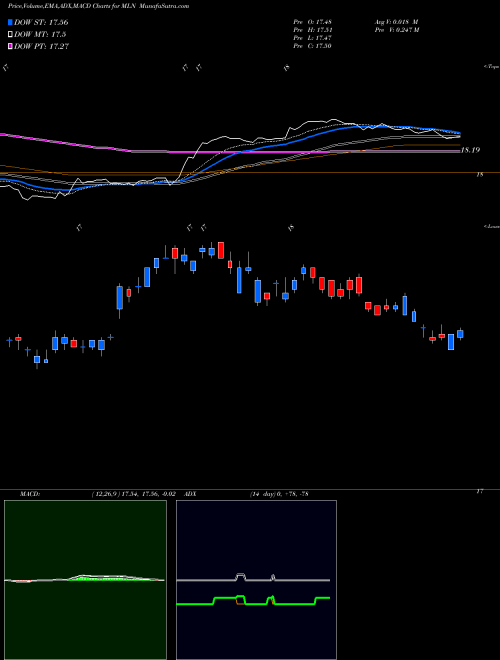Viewport: 500px width, 660px height.
Task: Click the 'Pre H: 17.51' high value
Action: coord(313,30)
